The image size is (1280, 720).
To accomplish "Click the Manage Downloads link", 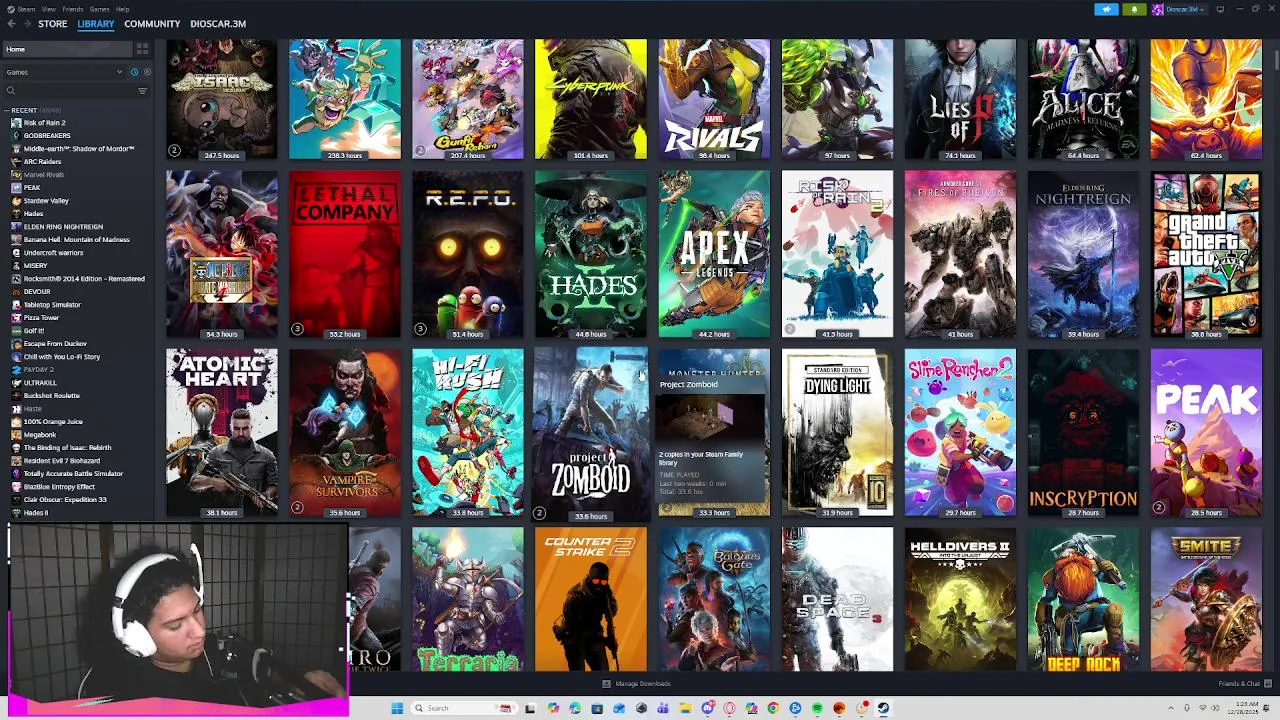I will 642,684.
